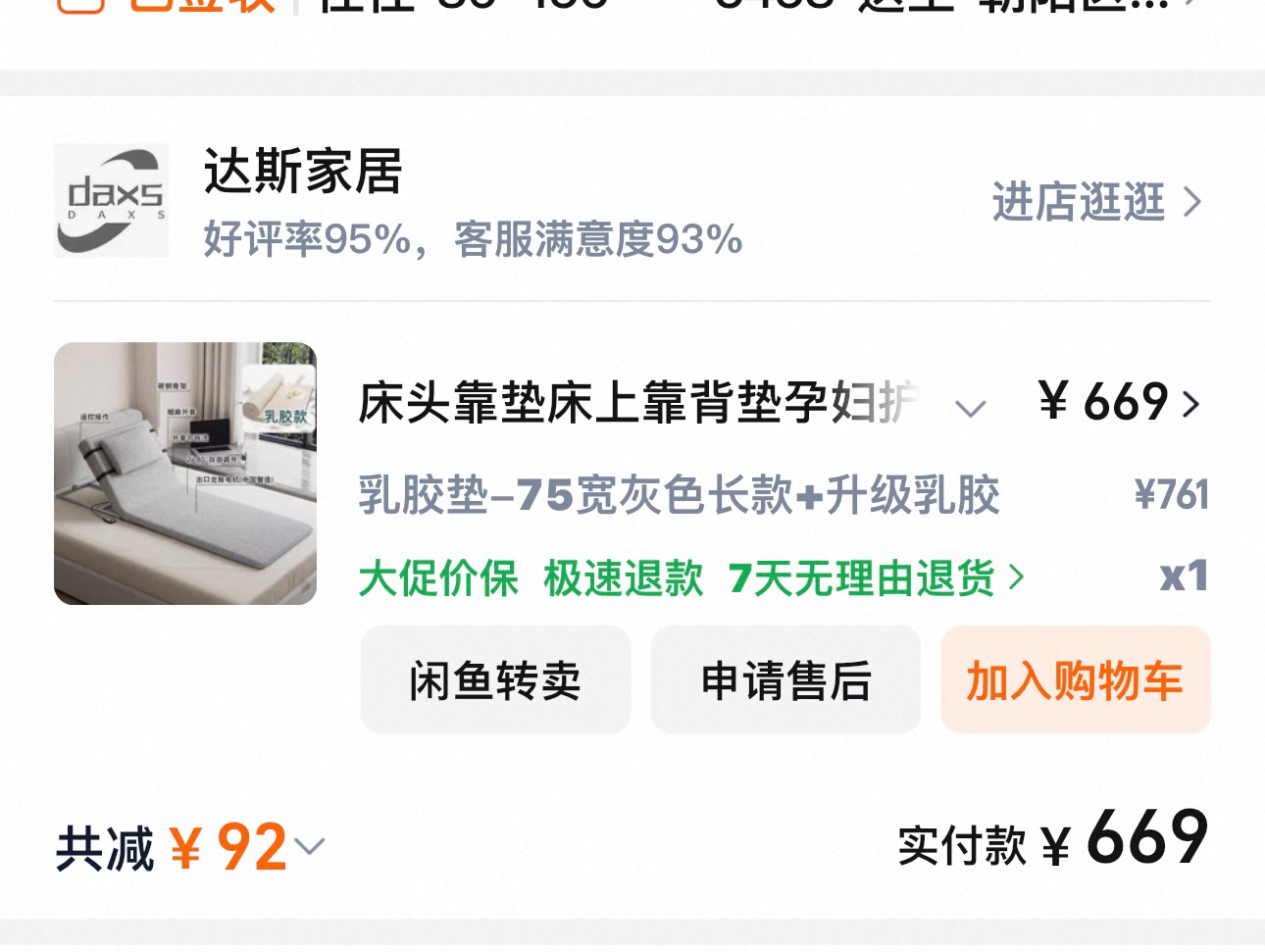
Task: Open the ¥669 price details arrow
Action: 1190,404
